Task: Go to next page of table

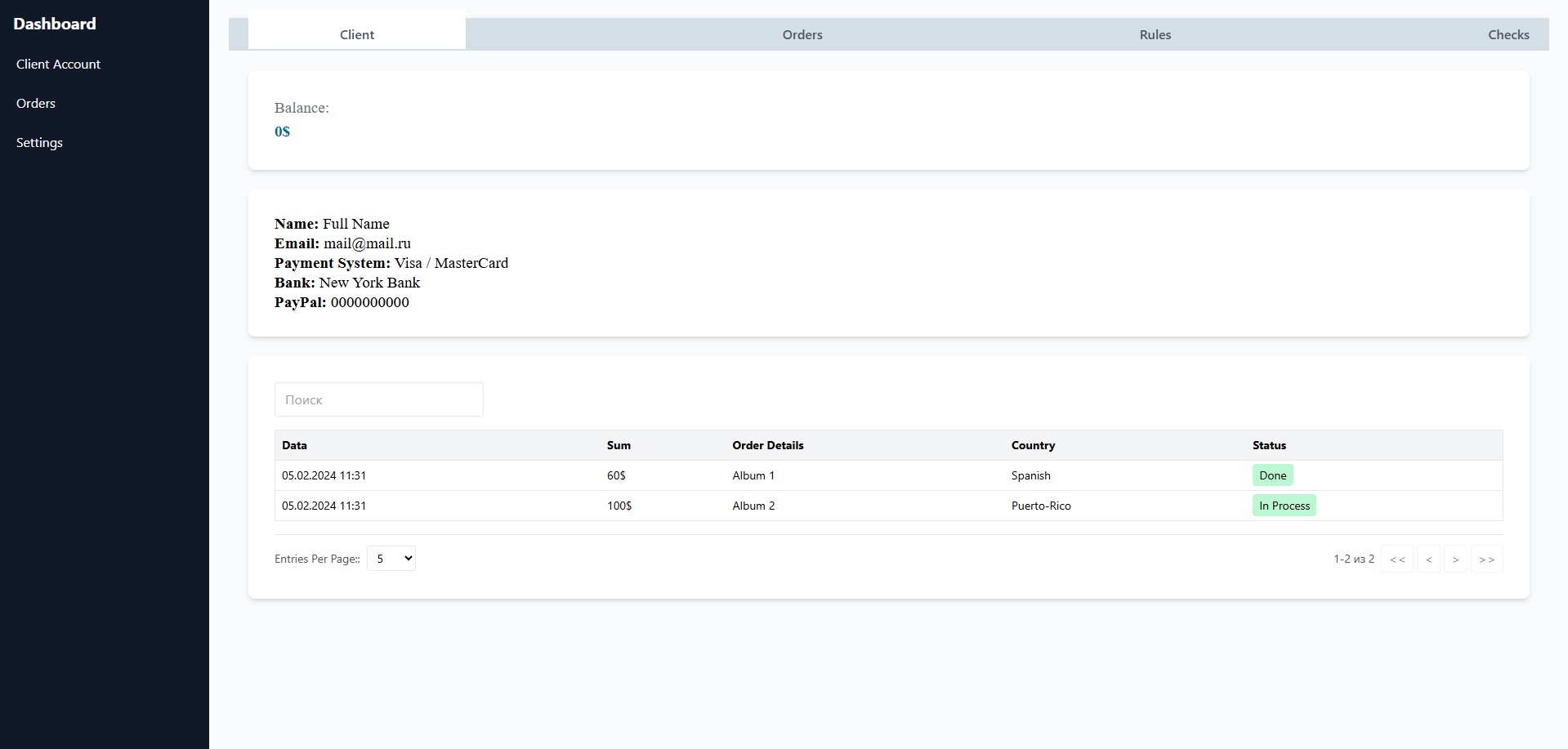Action: tap(1455, 560)
